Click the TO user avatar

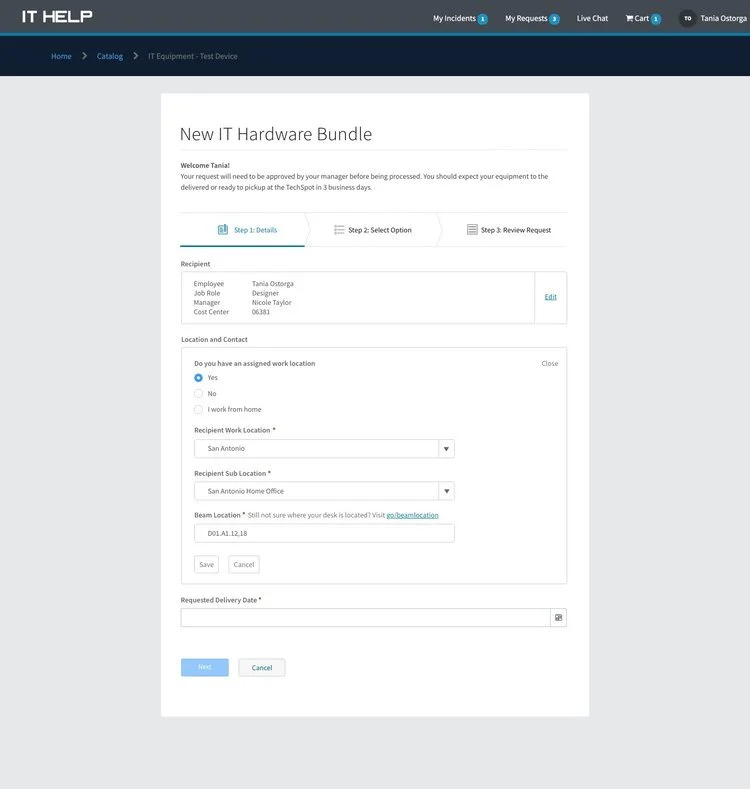687,18
